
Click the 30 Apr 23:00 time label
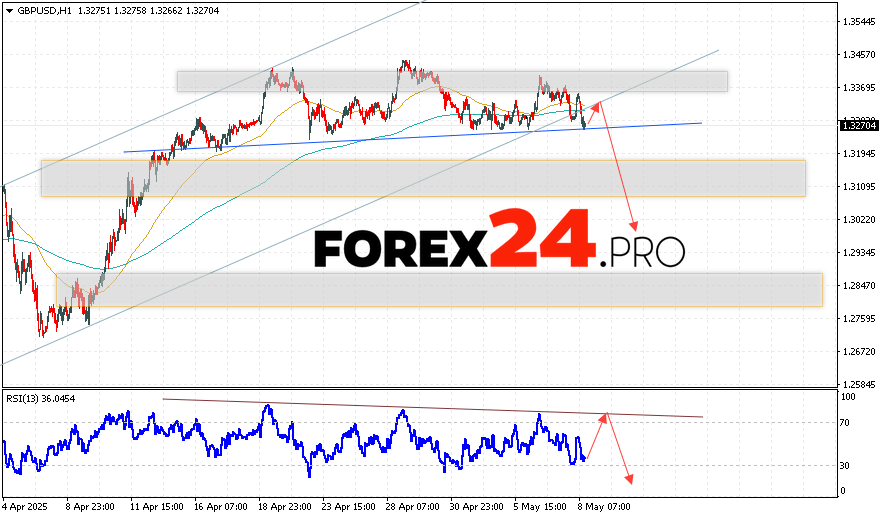477,507
